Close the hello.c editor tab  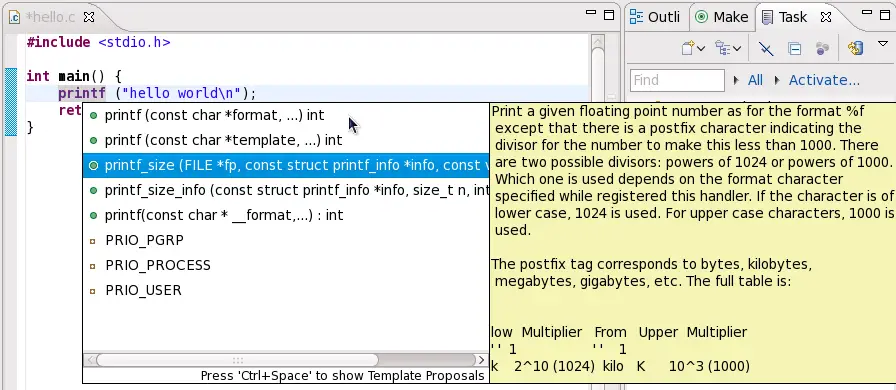click(89, 17)
